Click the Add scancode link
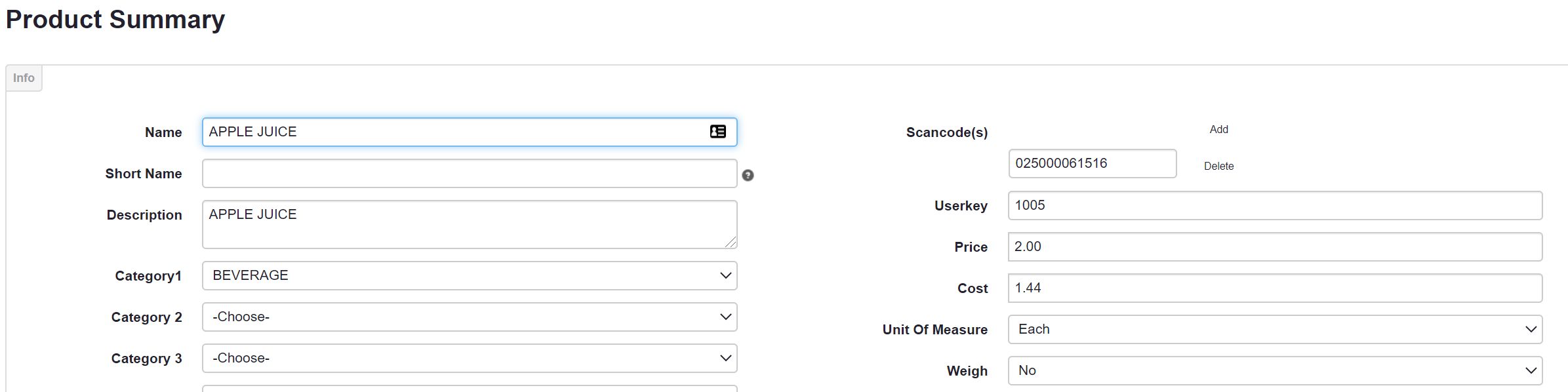This screenshot has height=392, width=1568. pyautogui.click(x=1218, y=129)
